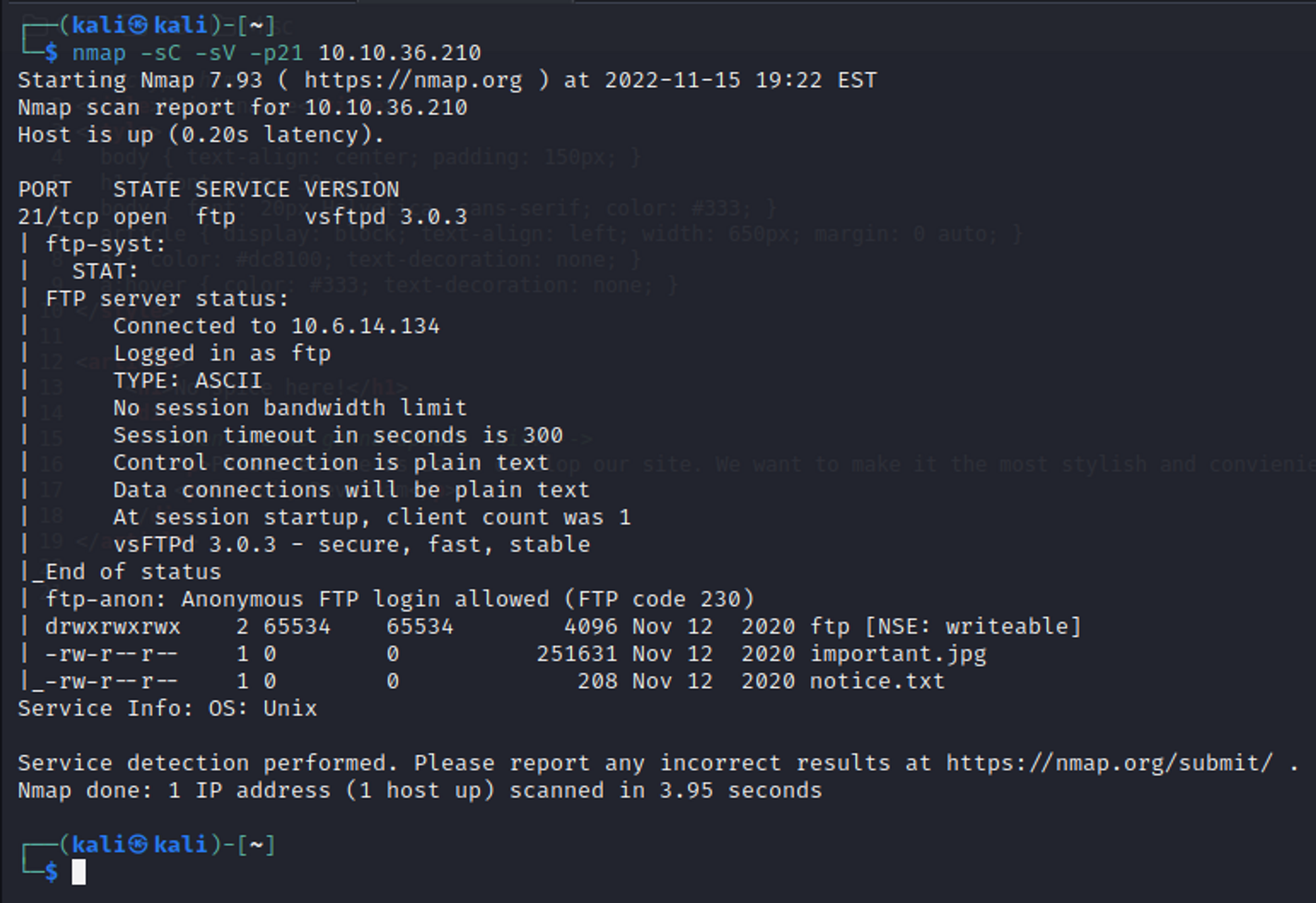Click the Anonymous FTP login allowed text

click(365, 599)
